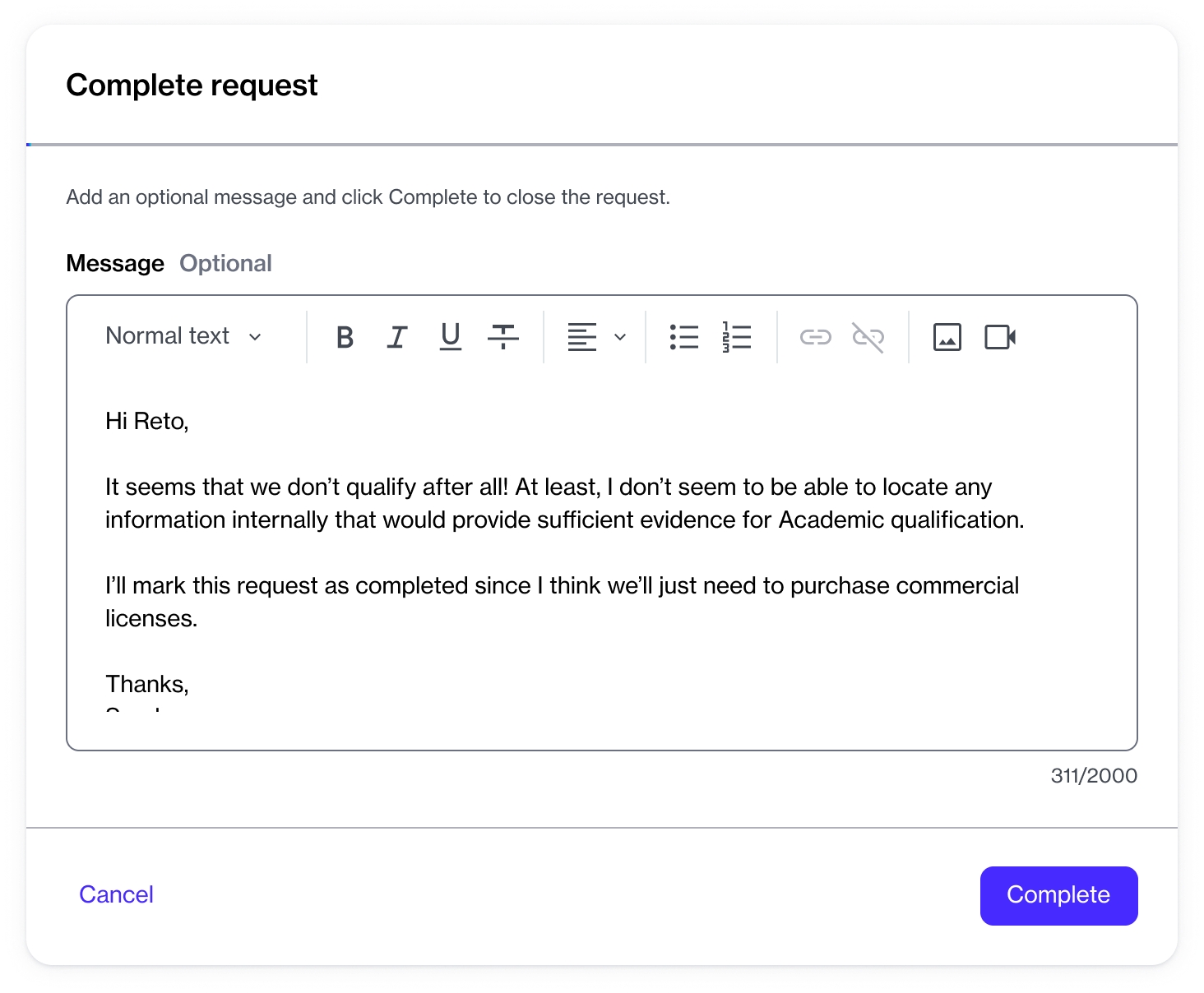
Task: Insert a bulleted list
Action: (x=683, y=337)
